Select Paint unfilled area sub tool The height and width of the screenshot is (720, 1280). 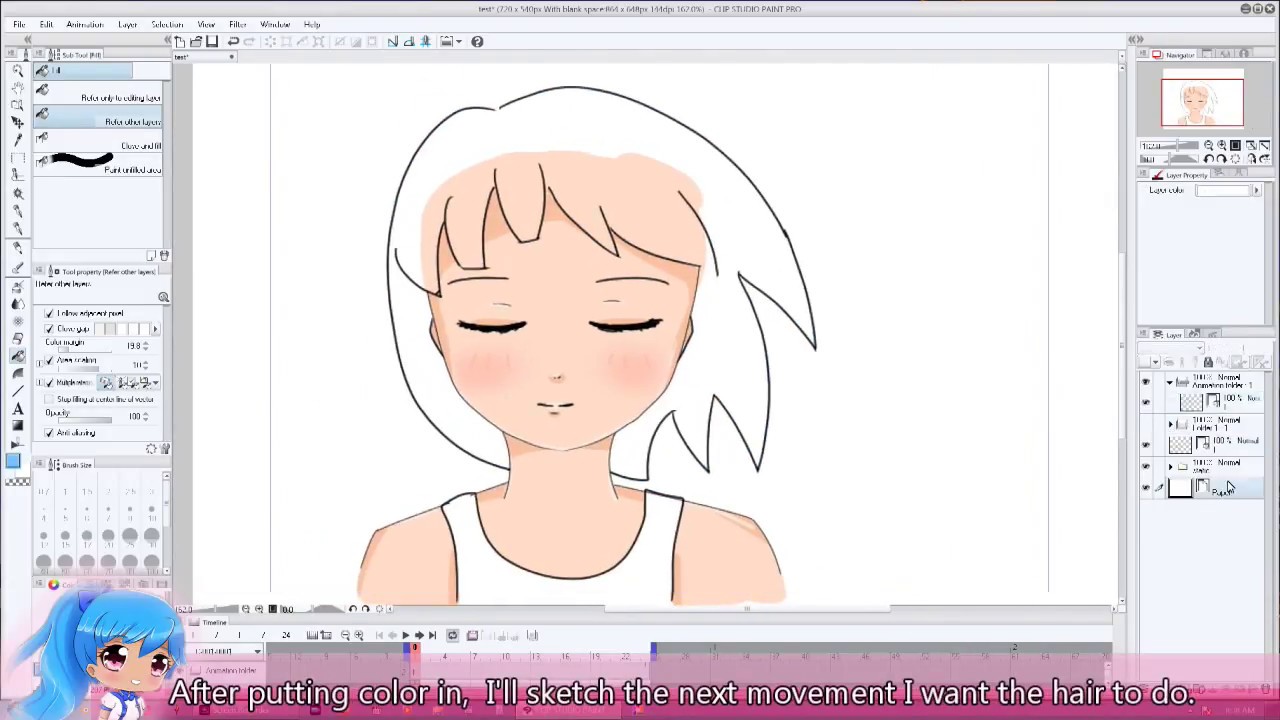tap(98, 166)
